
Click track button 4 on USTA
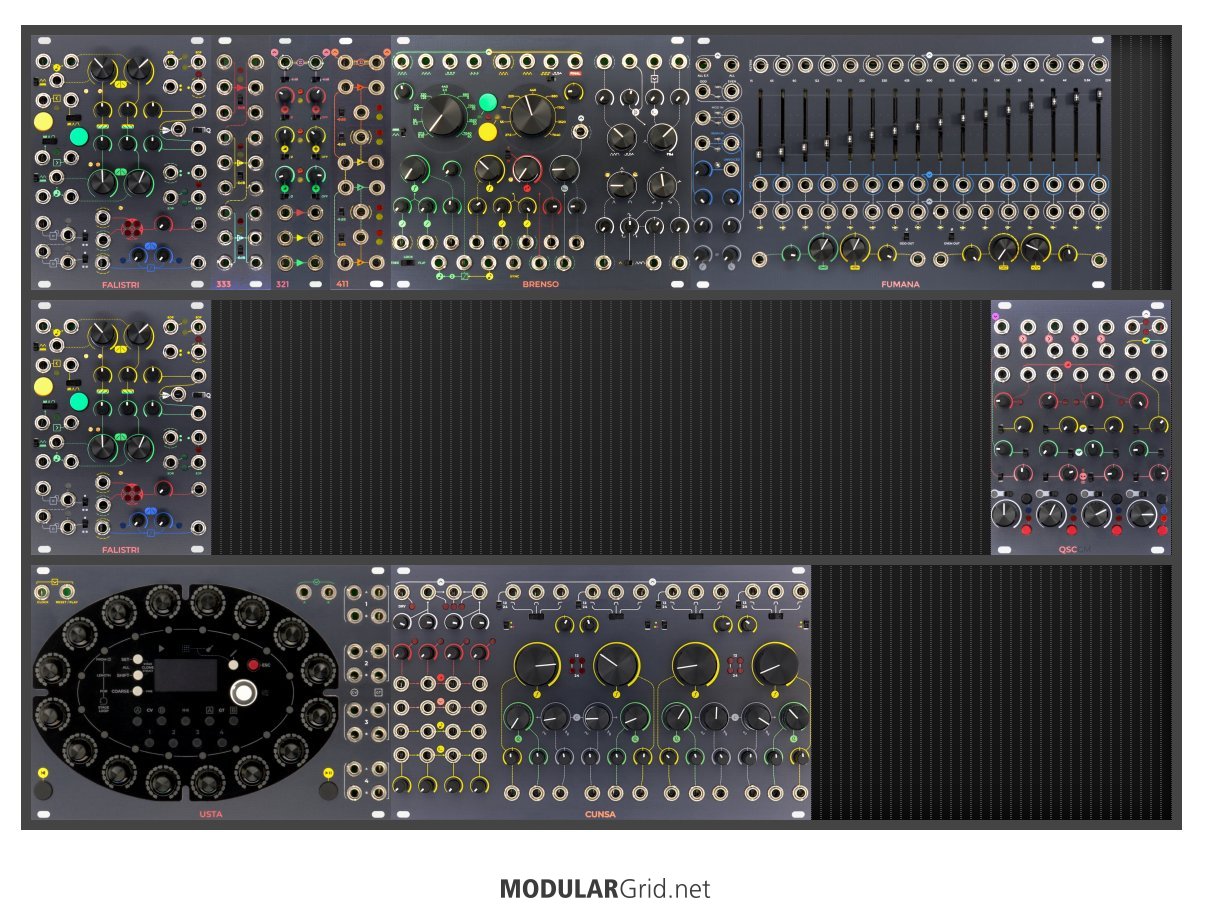pos(222,743)
